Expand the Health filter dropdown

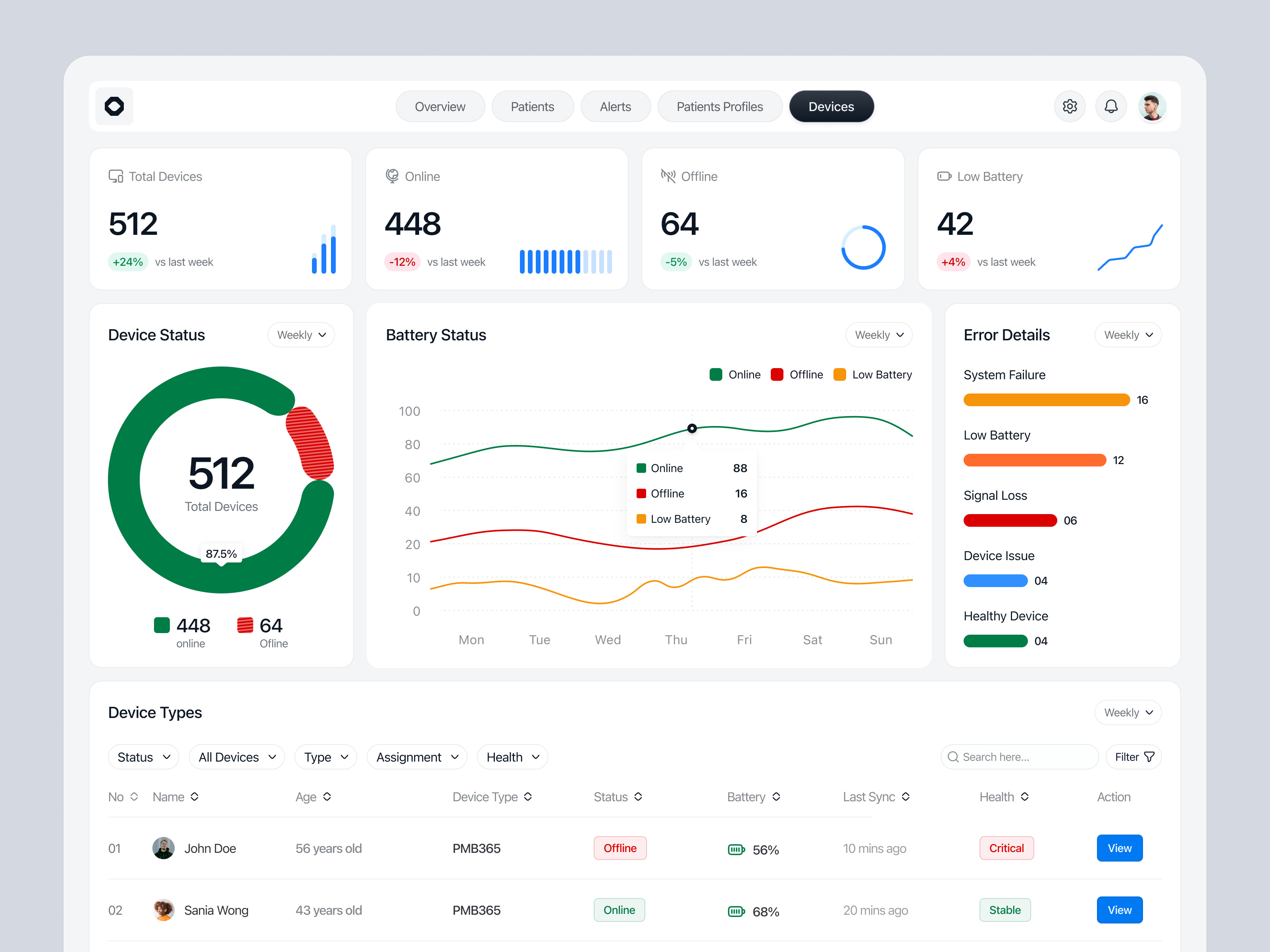click(512, 757)
